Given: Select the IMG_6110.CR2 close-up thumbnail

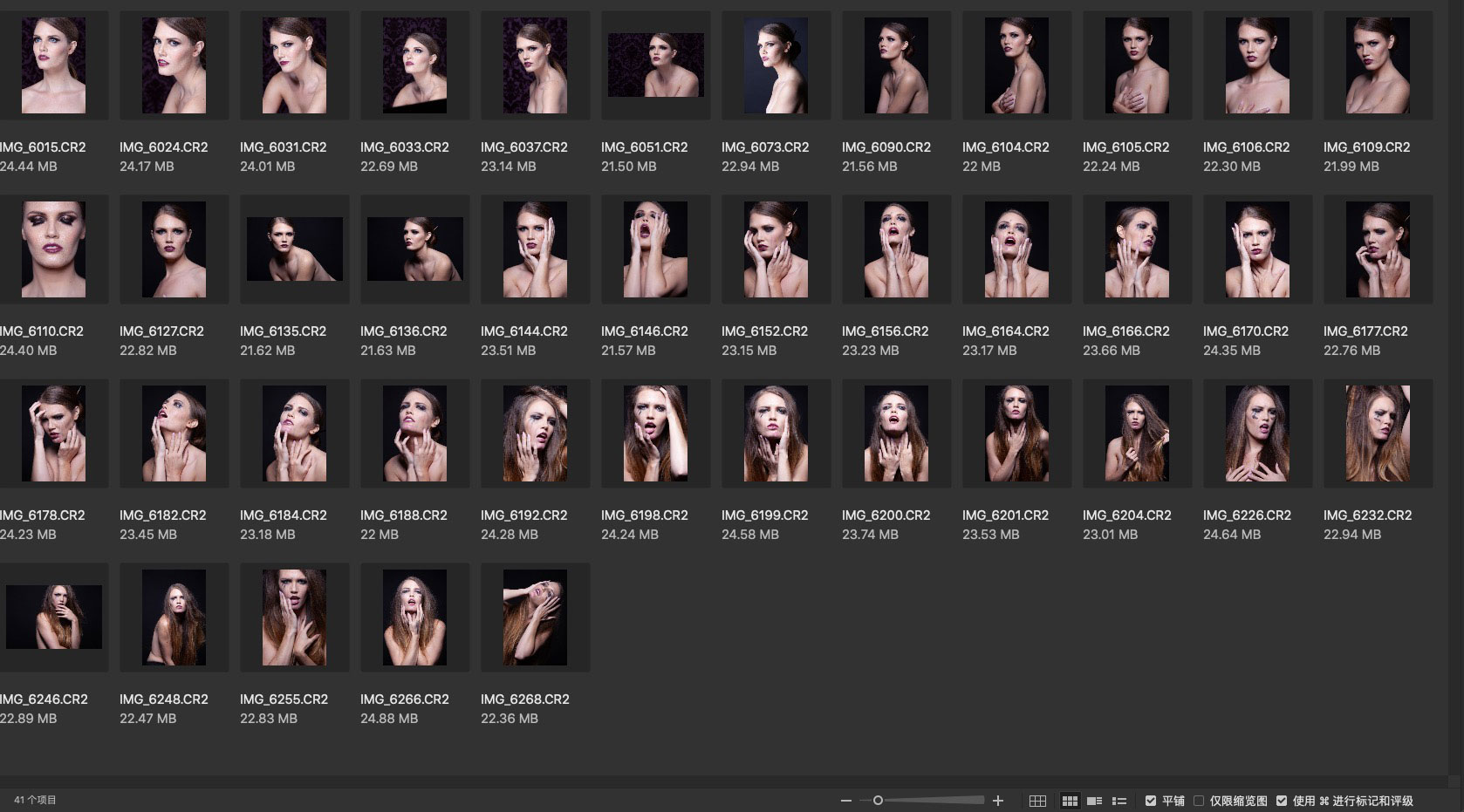Looking at the screenshot, I should 53,249.
